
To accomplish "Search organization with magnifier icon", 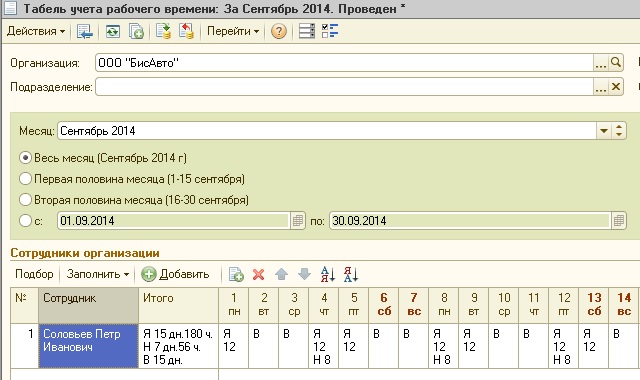I will click(x=616, y=63).
